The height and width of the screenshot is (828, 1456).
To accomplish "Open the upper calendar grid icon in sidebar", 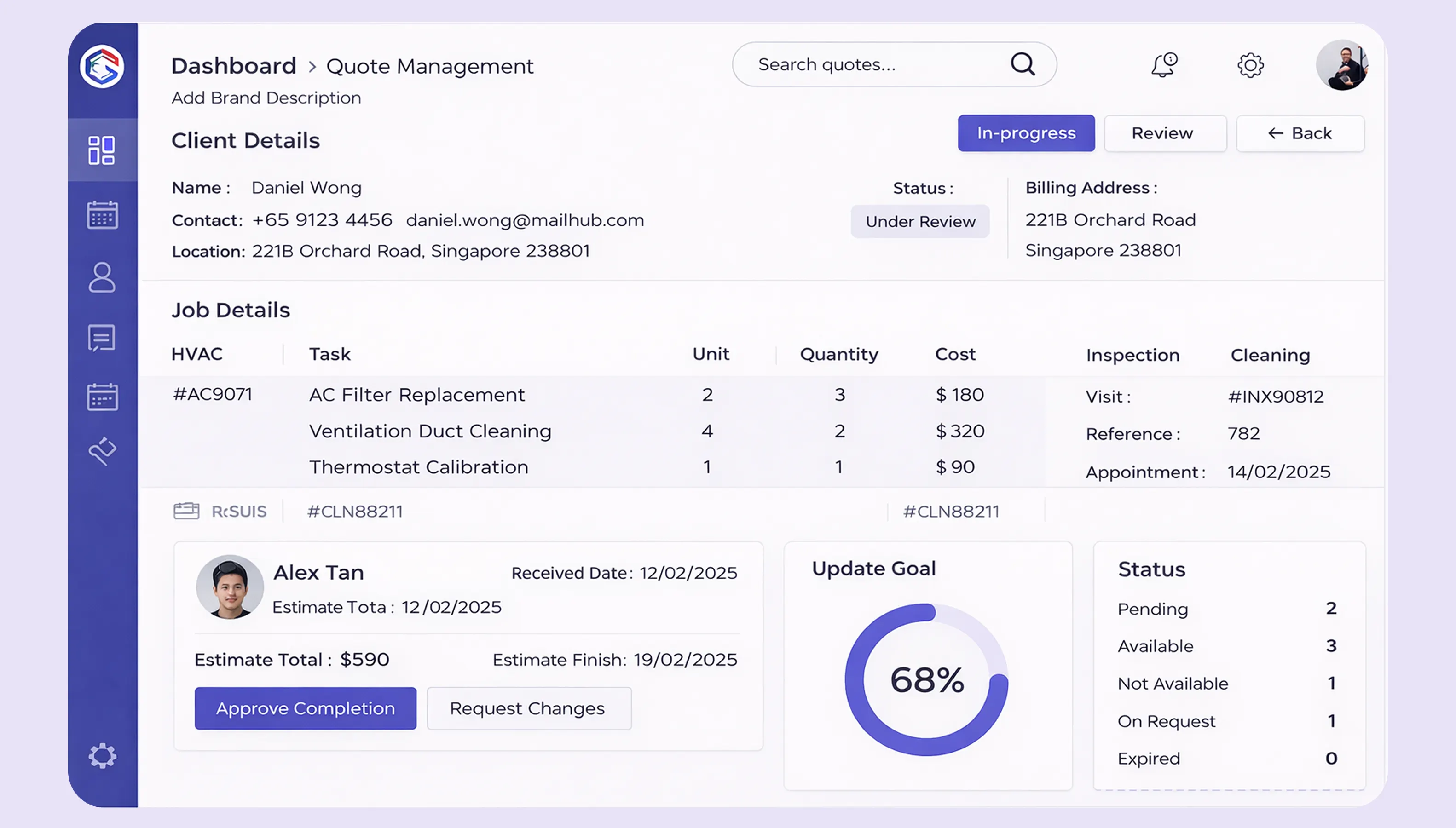I will [x=102, y=215].
